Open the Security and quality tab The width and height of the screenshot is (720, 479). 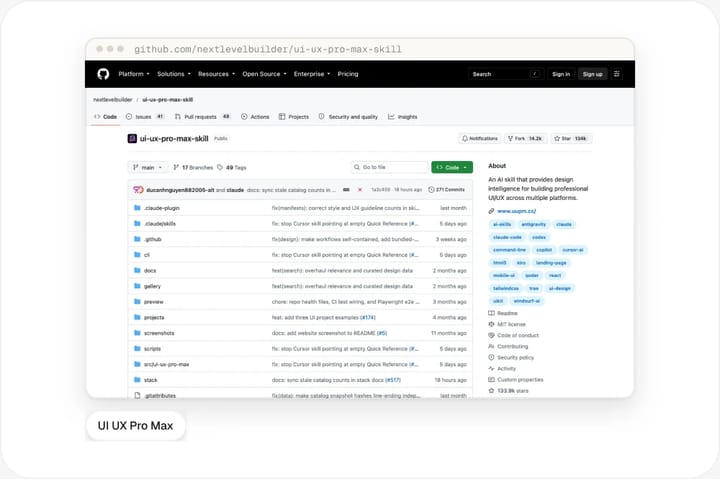point(348,117)
